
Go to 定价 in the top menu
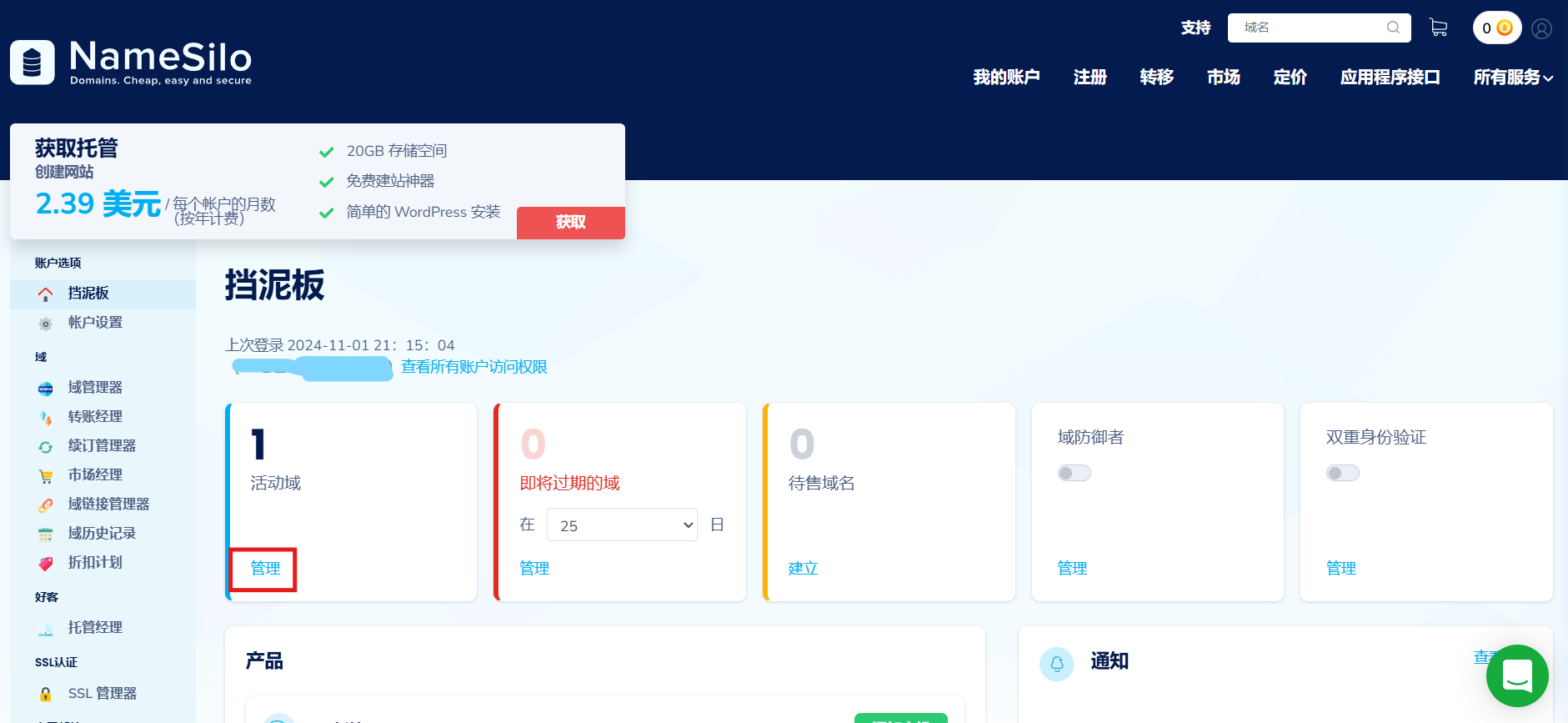coord(1290,78)
